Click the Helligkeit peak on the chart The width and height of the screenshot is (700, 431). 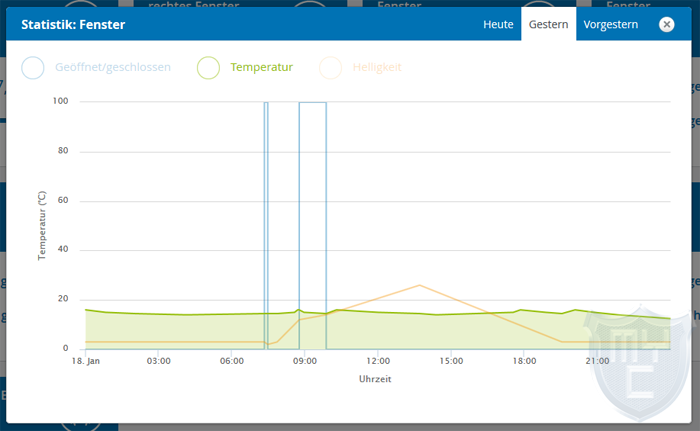point(419,285)
